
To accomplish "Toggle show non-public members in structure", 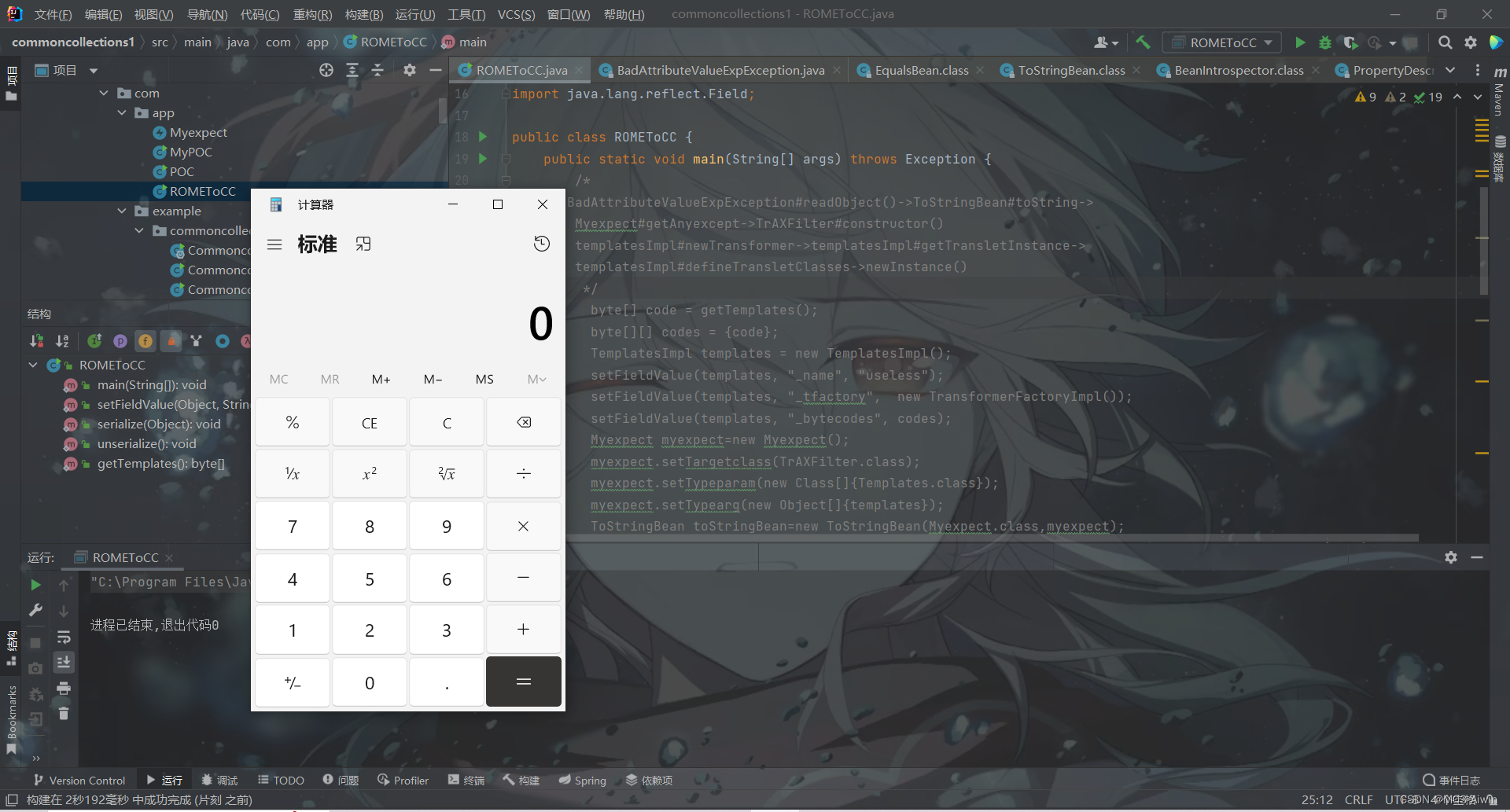I will click(x=171, y=341).
